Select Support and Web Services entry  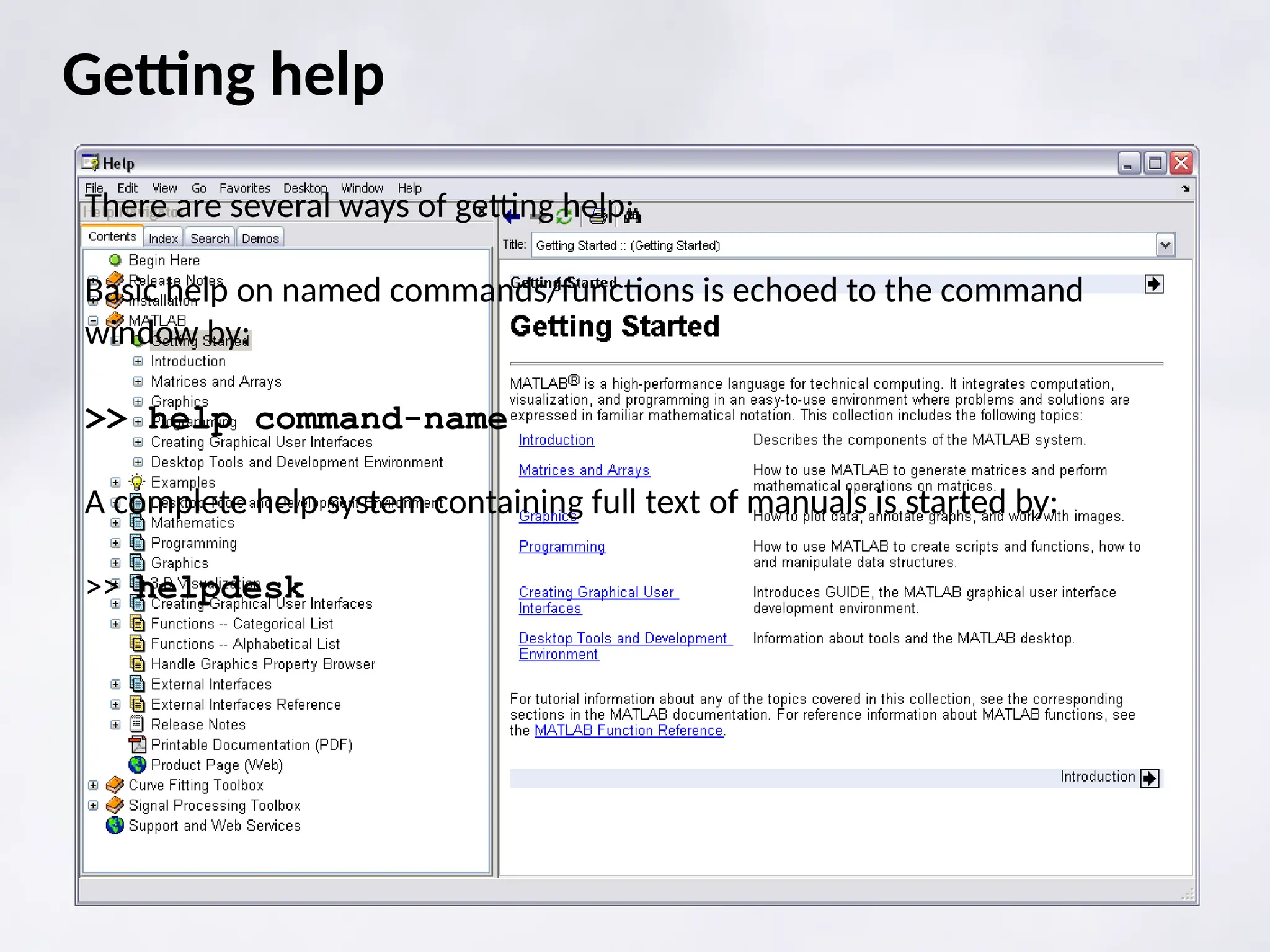click(214, 826)
